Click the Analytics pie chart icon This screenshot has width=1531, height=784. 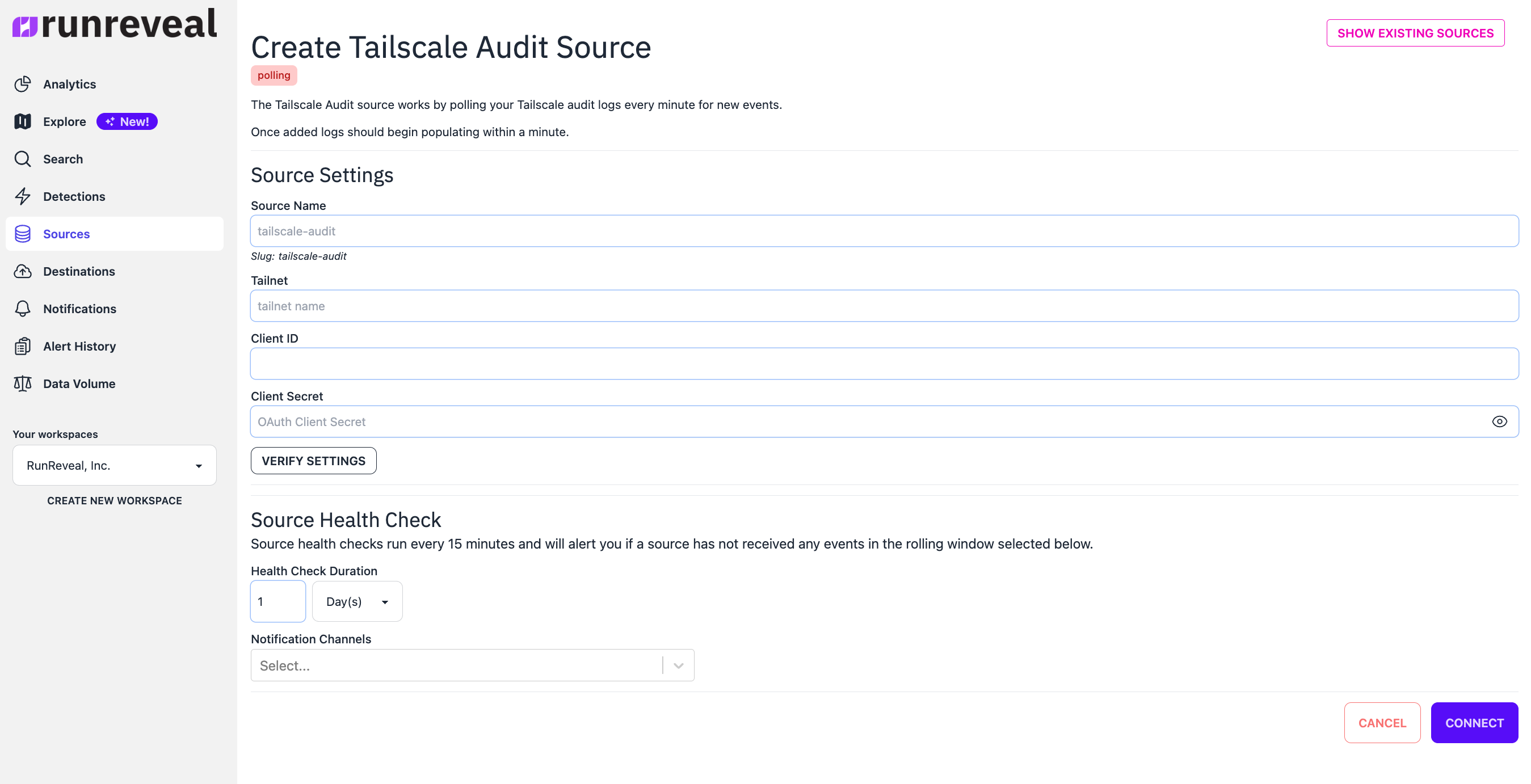(23, 84)
